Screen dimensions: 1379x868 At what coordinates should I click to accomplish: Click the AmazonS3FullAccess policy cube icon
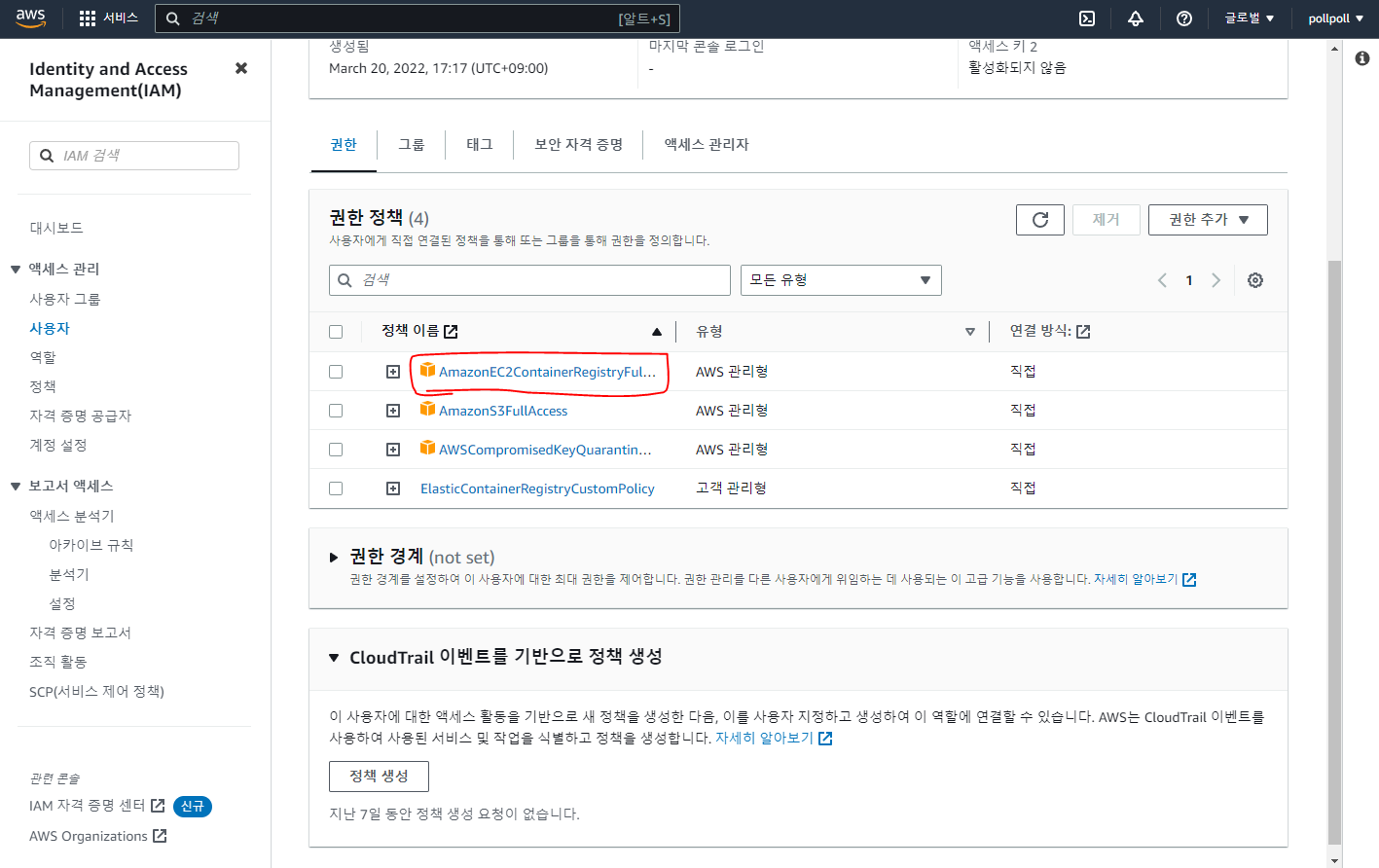(427, 409)
